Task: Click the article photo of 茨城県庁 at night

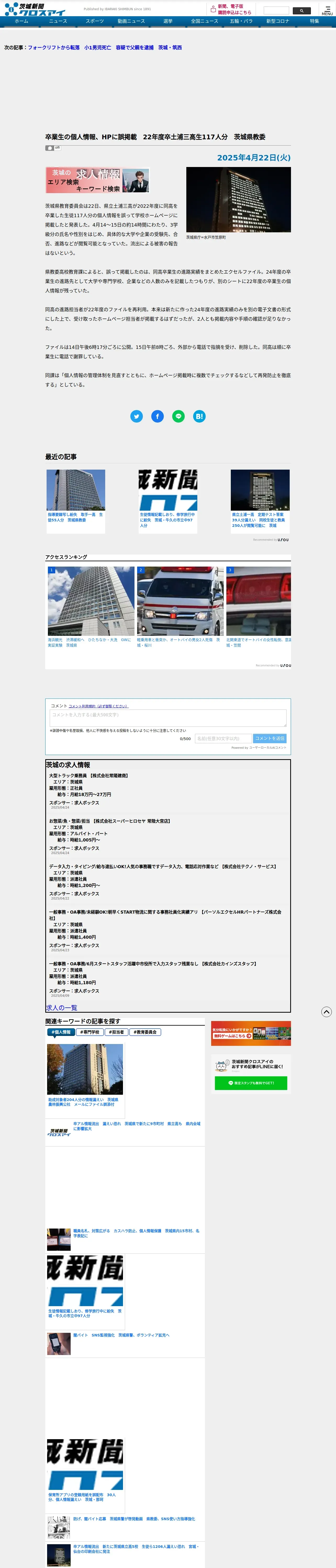Action: pyautogui.click(x=238, y=200)
